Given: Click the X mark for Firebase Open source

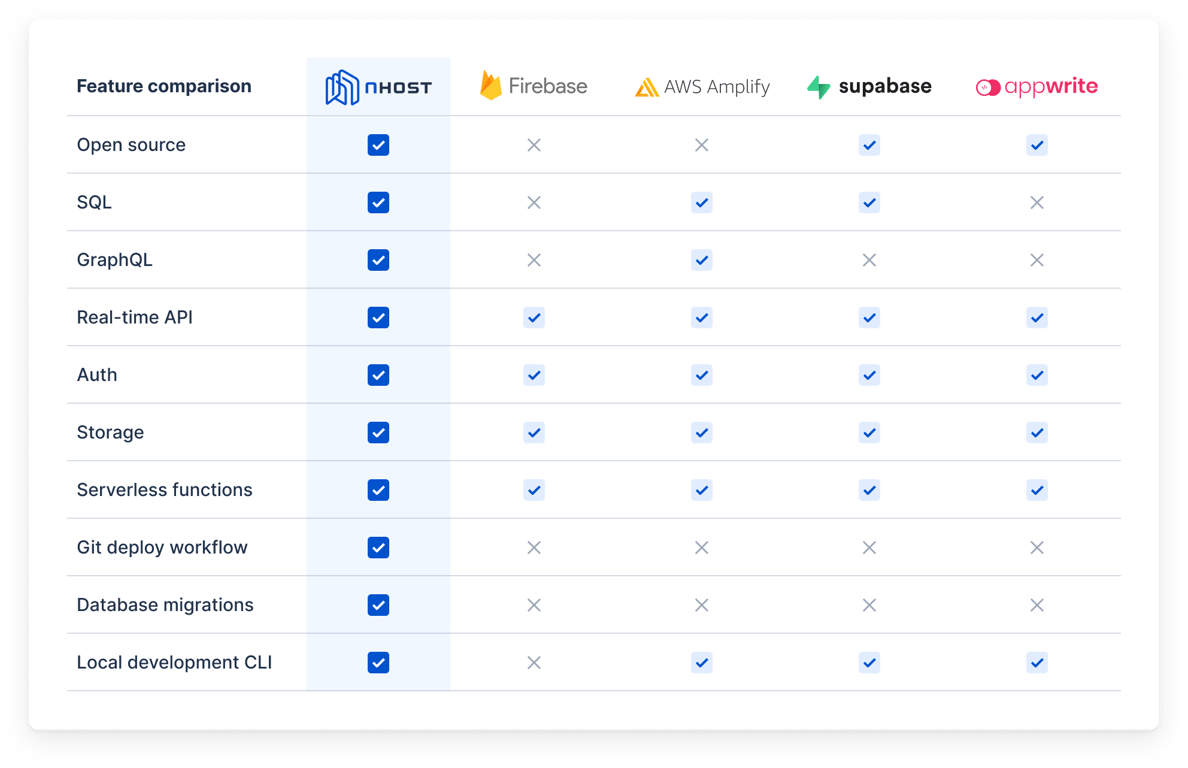Looking at the screenshot, I should point(534,145).
